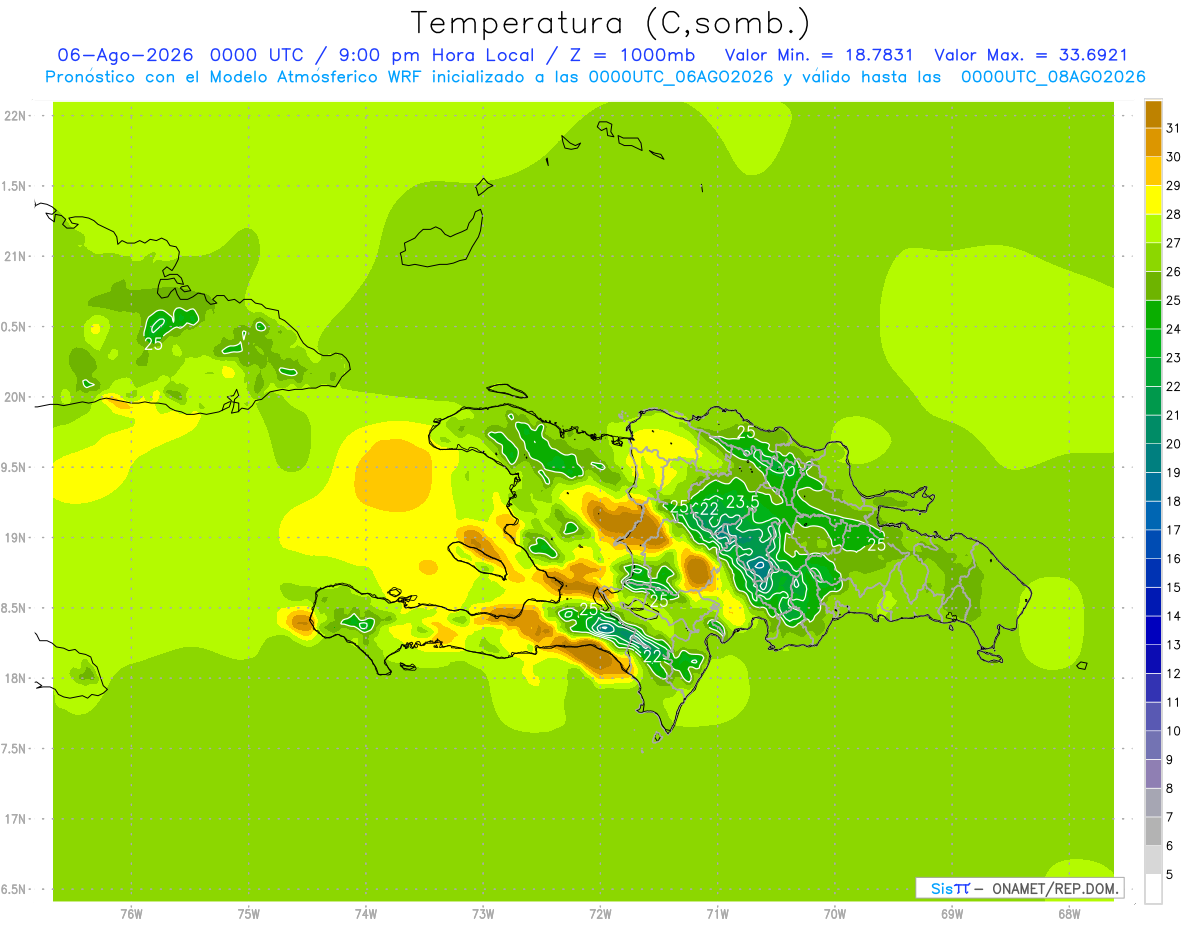Click the brown legend swatch above 31
1200x927 pixels.
[1153, 114]
